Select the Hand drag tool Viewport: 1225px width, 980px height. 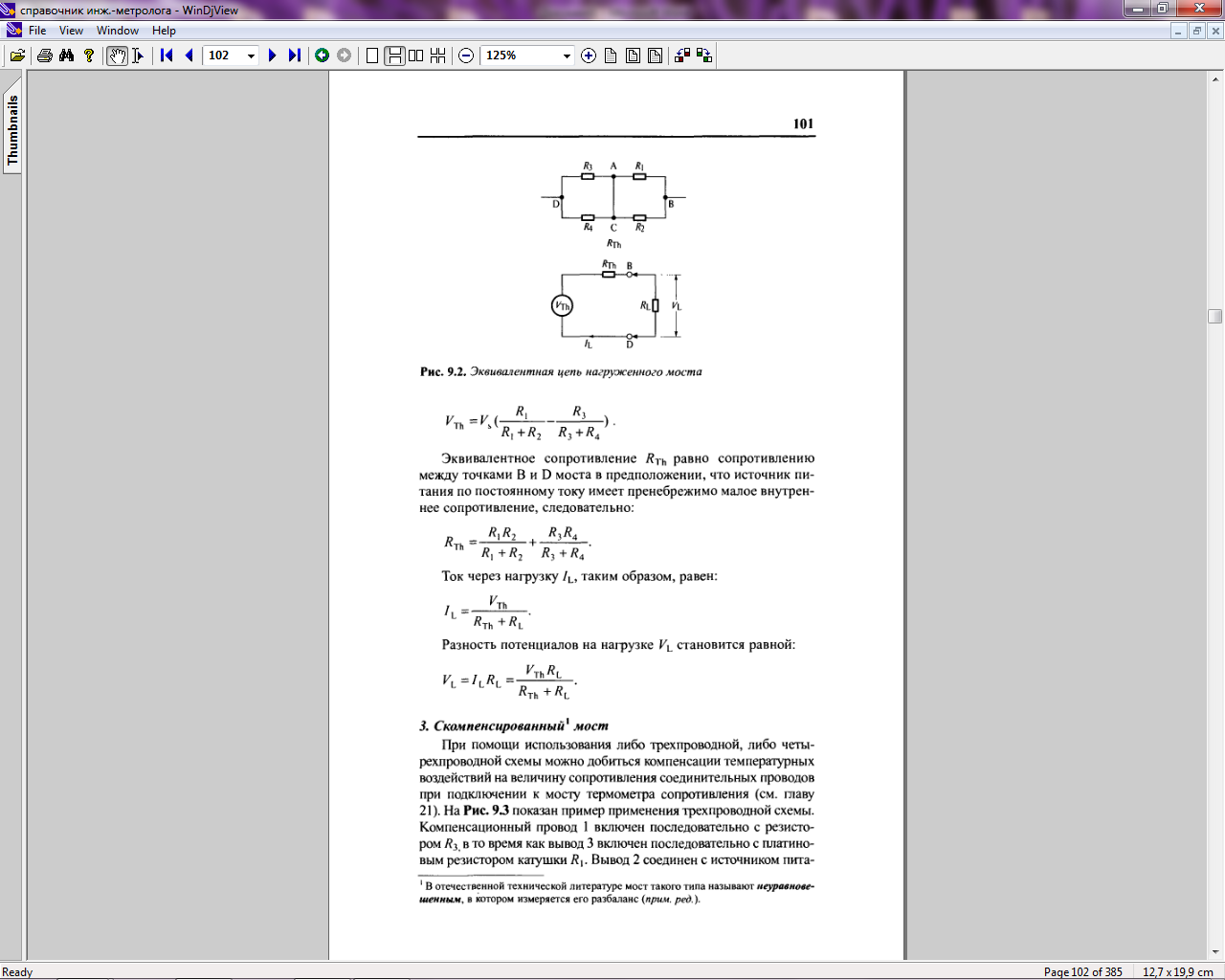pyautogui.click(x=117, y=56)
